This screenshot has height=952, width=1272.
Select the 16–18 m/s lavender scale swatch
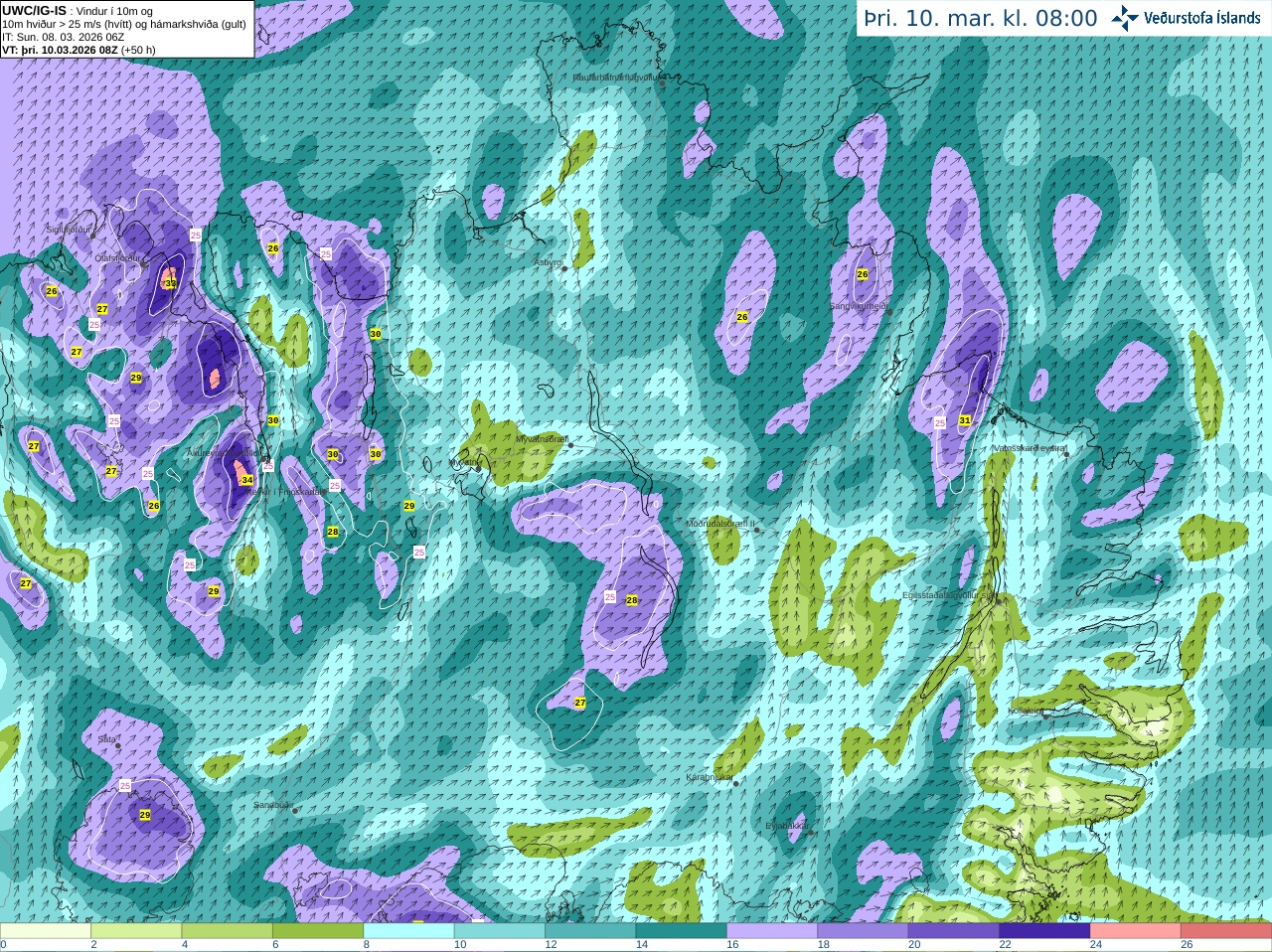tap(772, 931)
